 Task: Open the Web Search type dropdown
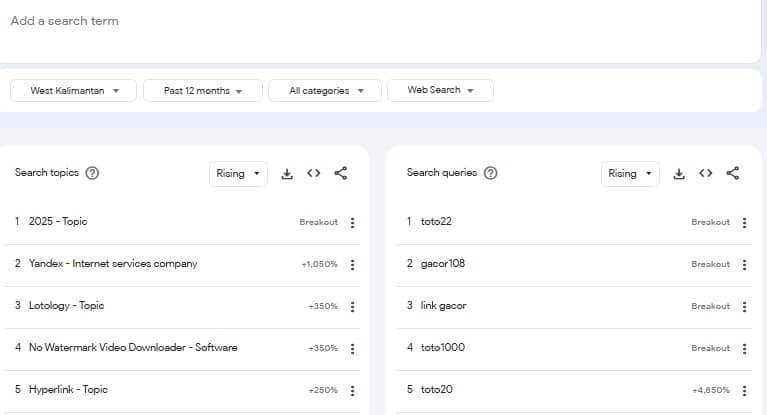[x=440, y=90]
